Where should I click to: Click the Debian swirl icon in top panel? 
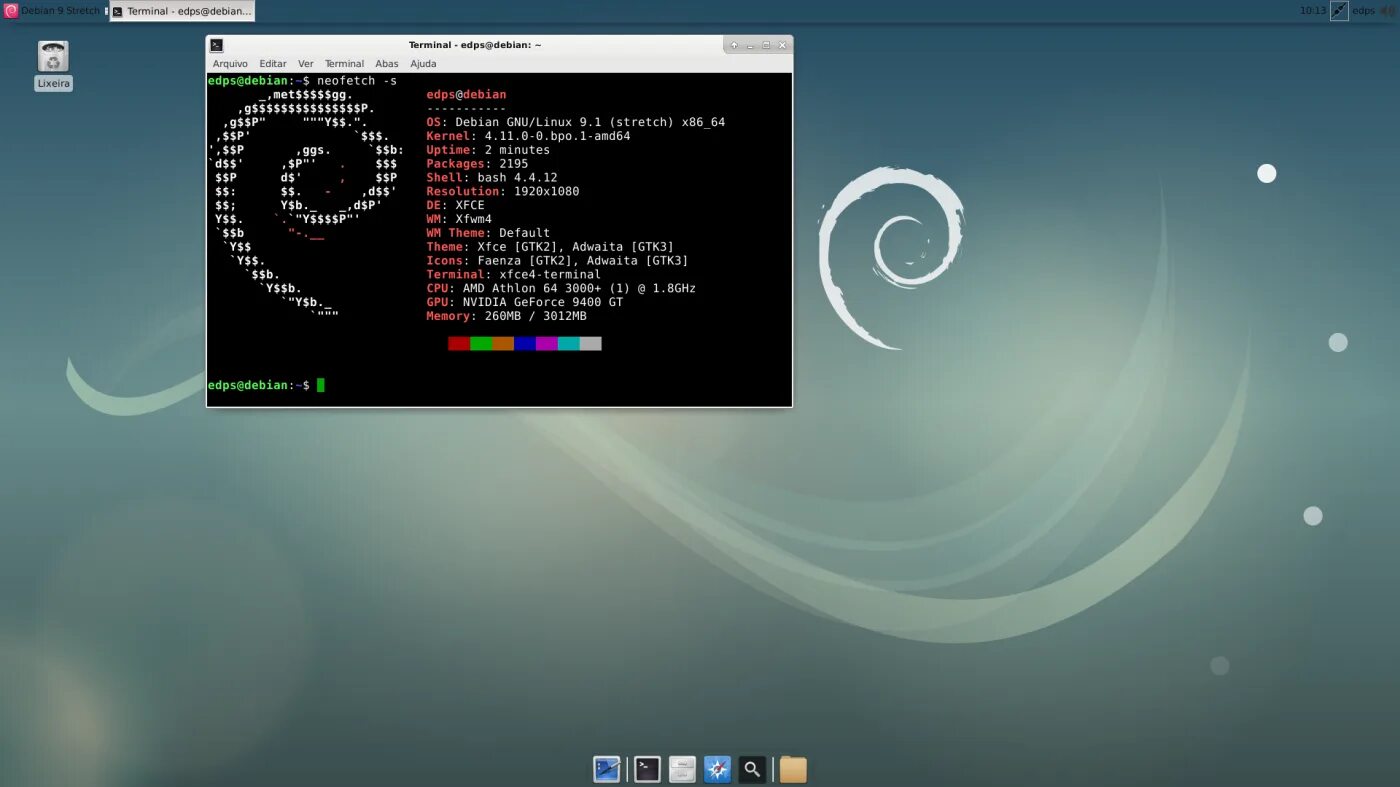[x=11, y=11]
